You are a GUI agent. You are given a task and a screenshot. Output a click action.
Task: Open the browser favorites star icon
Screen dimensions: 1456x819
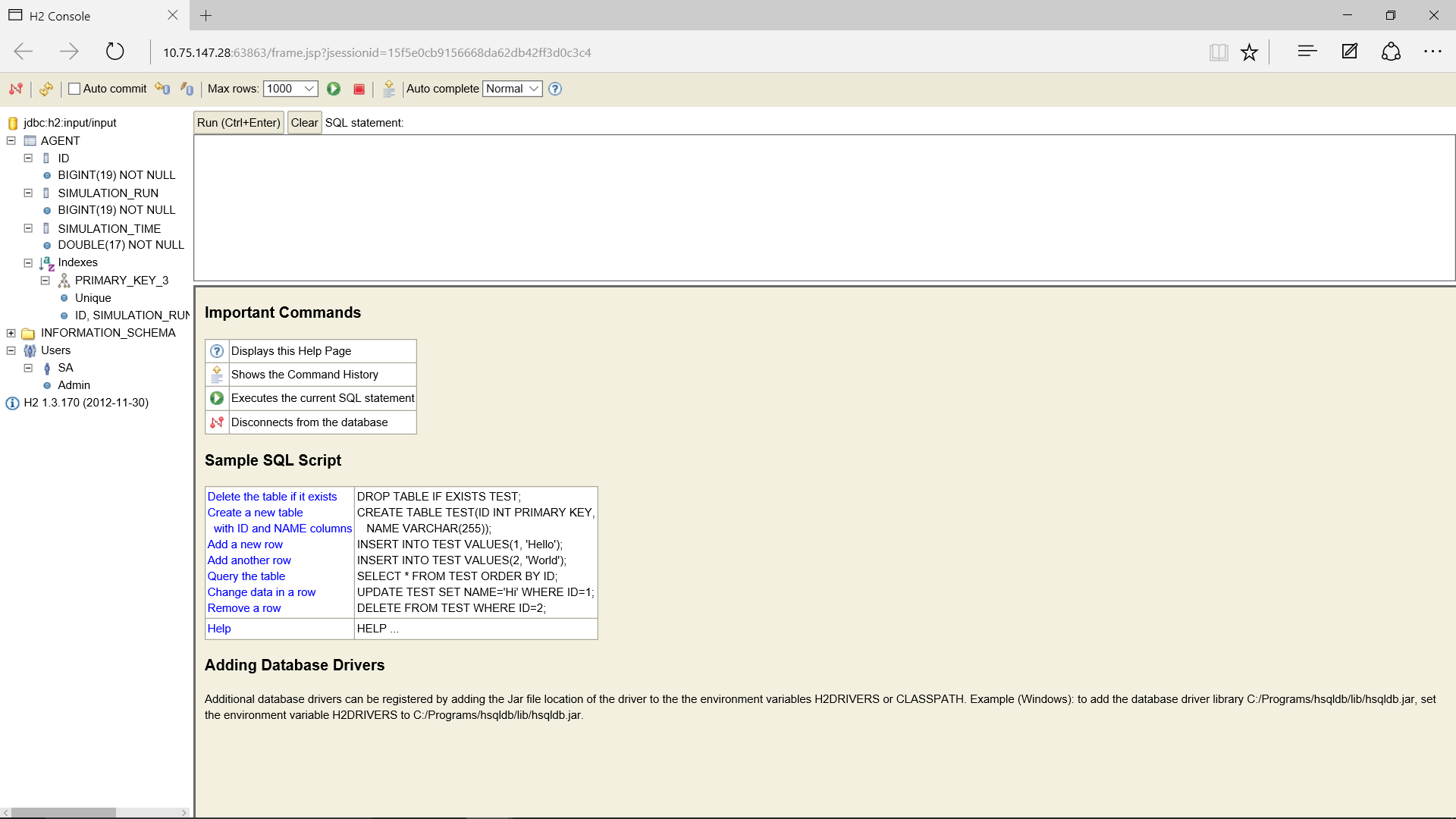coord(1249,52)
